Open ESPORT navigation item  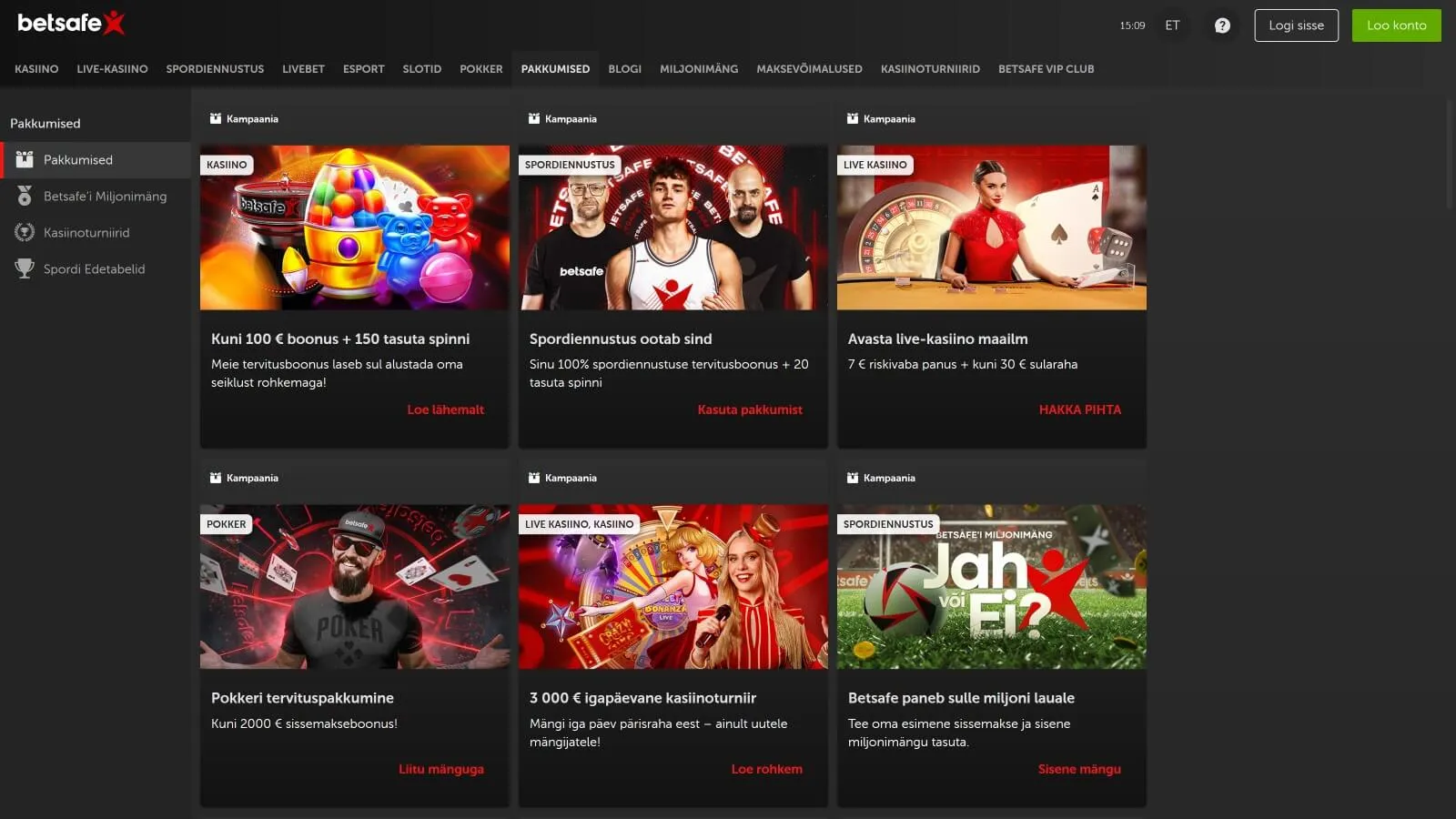(x=363, y=69)
